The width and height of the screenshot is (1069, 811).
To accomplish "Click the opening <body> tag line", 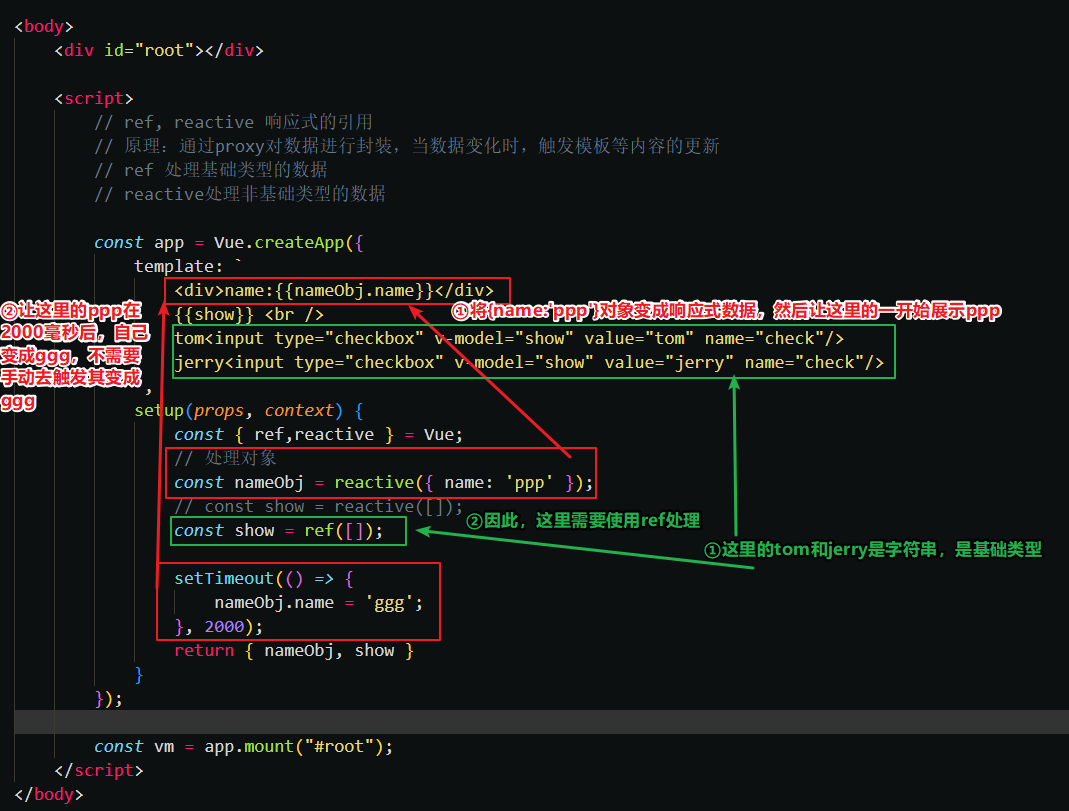I will click(x=44, y=27).
